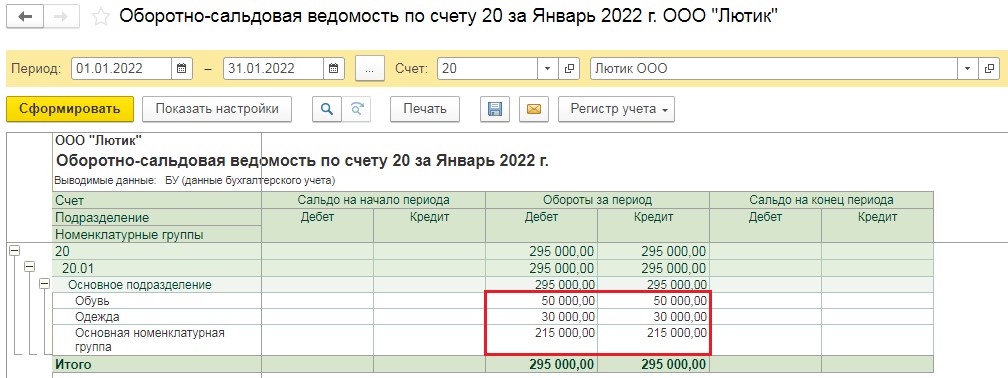Open the Регистр учета dropdown menu

click(616, 109)
